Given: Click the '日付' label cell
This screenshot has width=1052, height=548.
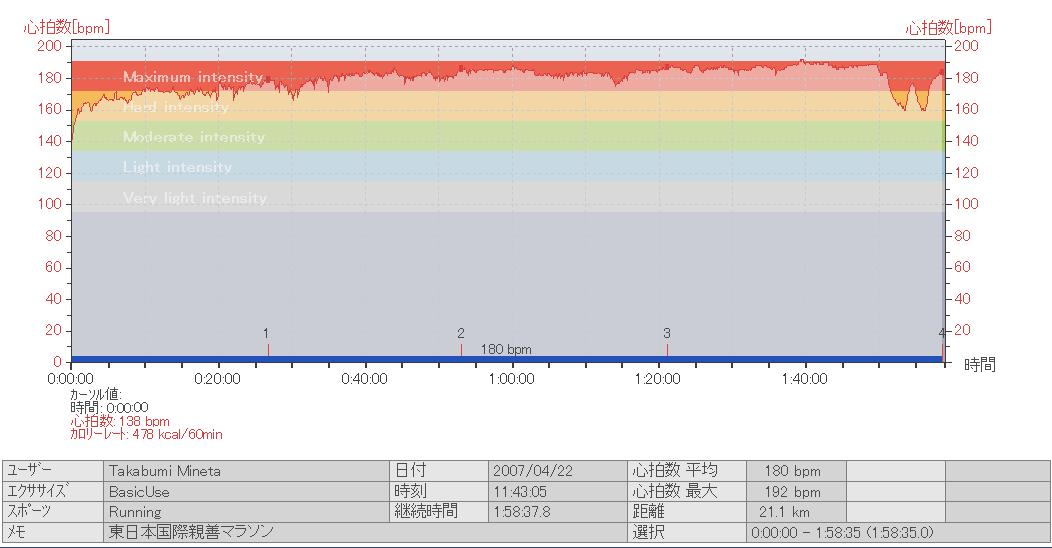Looking at the screenshot, I should click(439, 471).
